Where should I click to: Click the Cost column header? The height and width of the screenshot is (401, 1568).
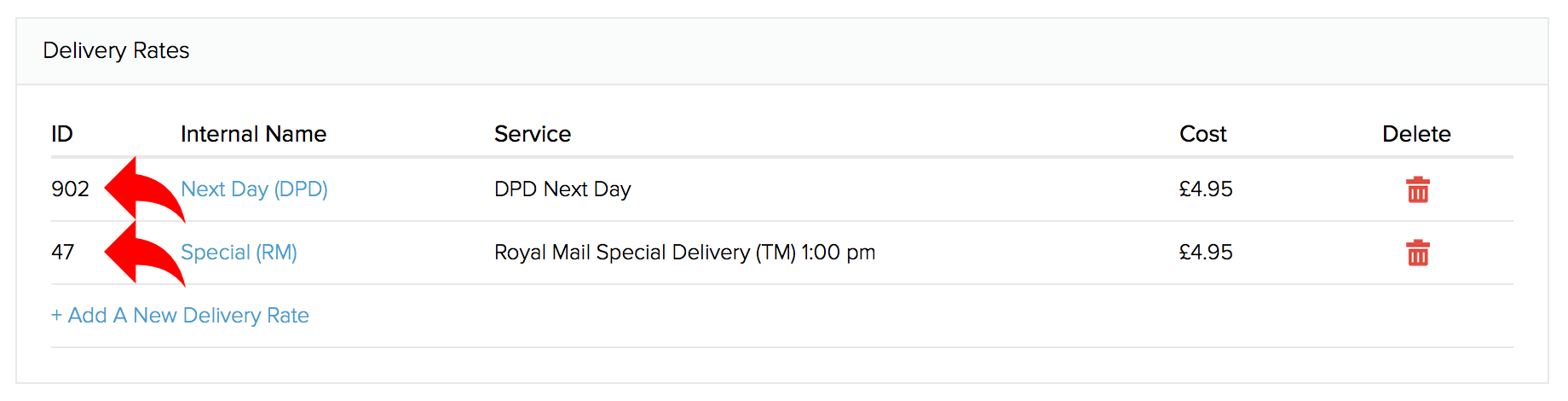(x=1202, y=134)
